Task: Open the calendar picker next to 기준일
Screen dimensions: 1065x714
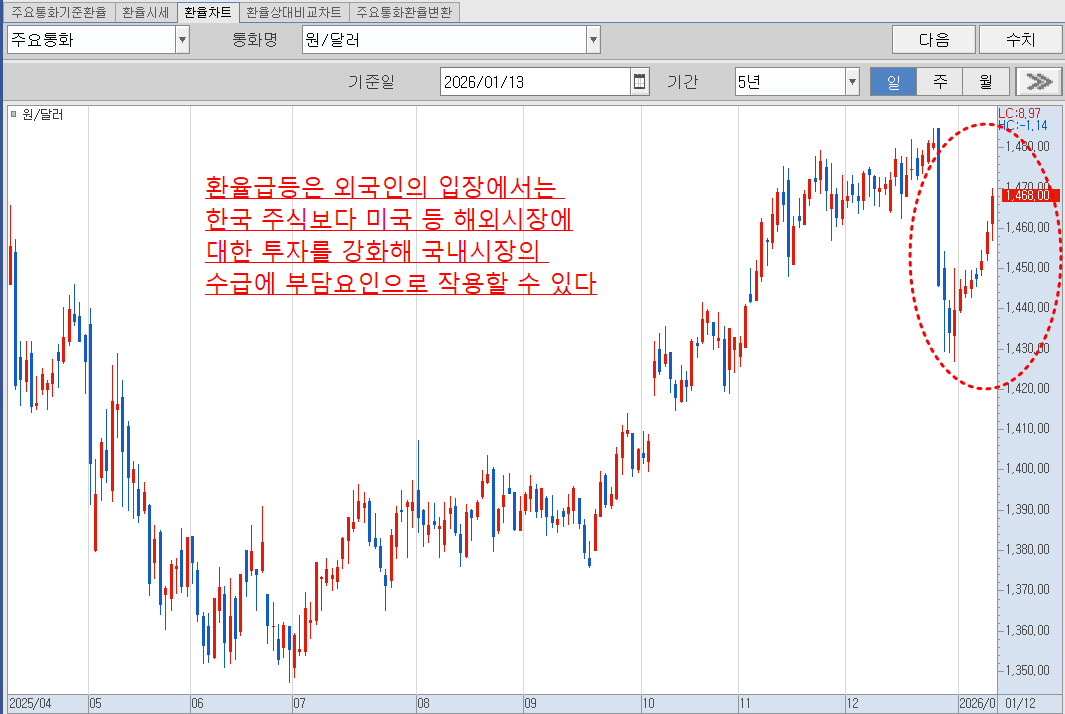Action: [640, 82]
